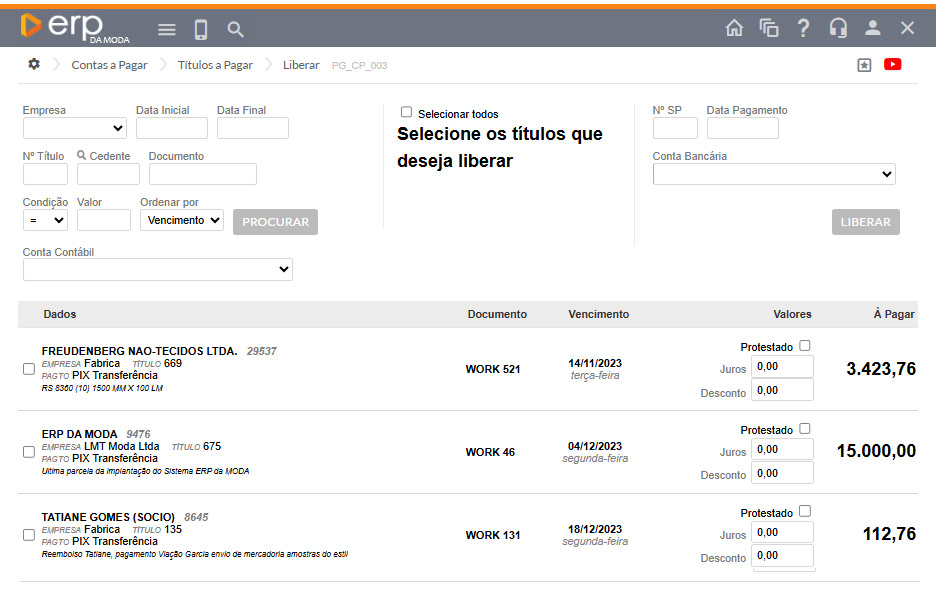
Task: Open the YouTube tutorial icon
Action: click(x=892, y=65)
